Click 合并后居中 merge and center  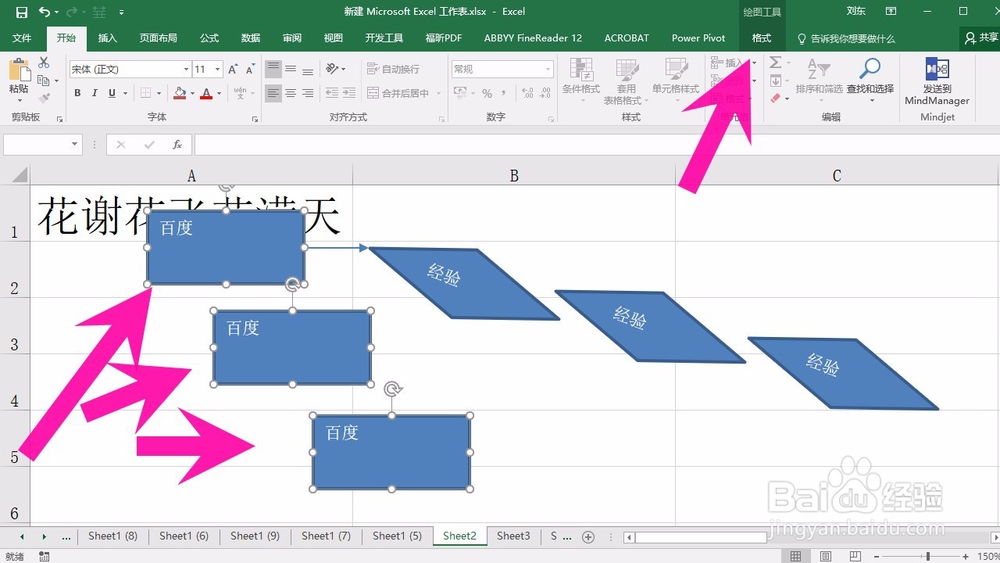tap(399, 93)
